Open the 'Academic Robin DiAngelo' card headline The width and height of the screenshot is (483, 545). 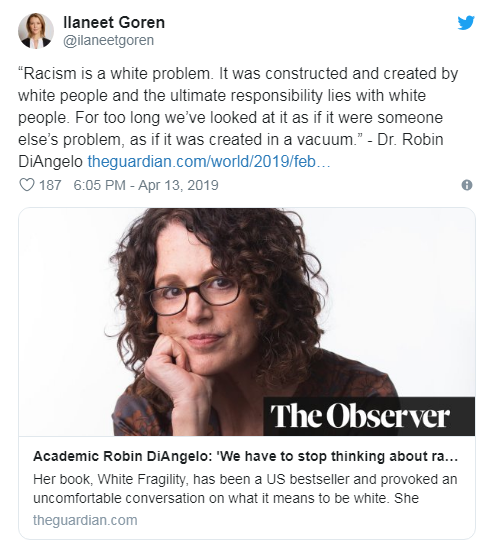(245, 456)
